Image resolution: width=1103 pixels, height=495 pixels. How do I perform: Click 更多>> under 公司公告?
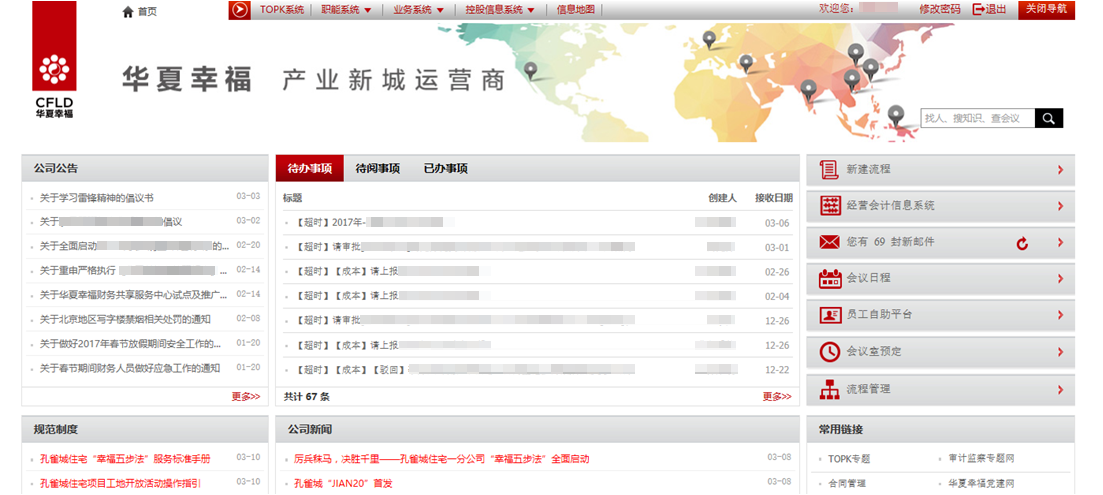[x=246, y=397]
